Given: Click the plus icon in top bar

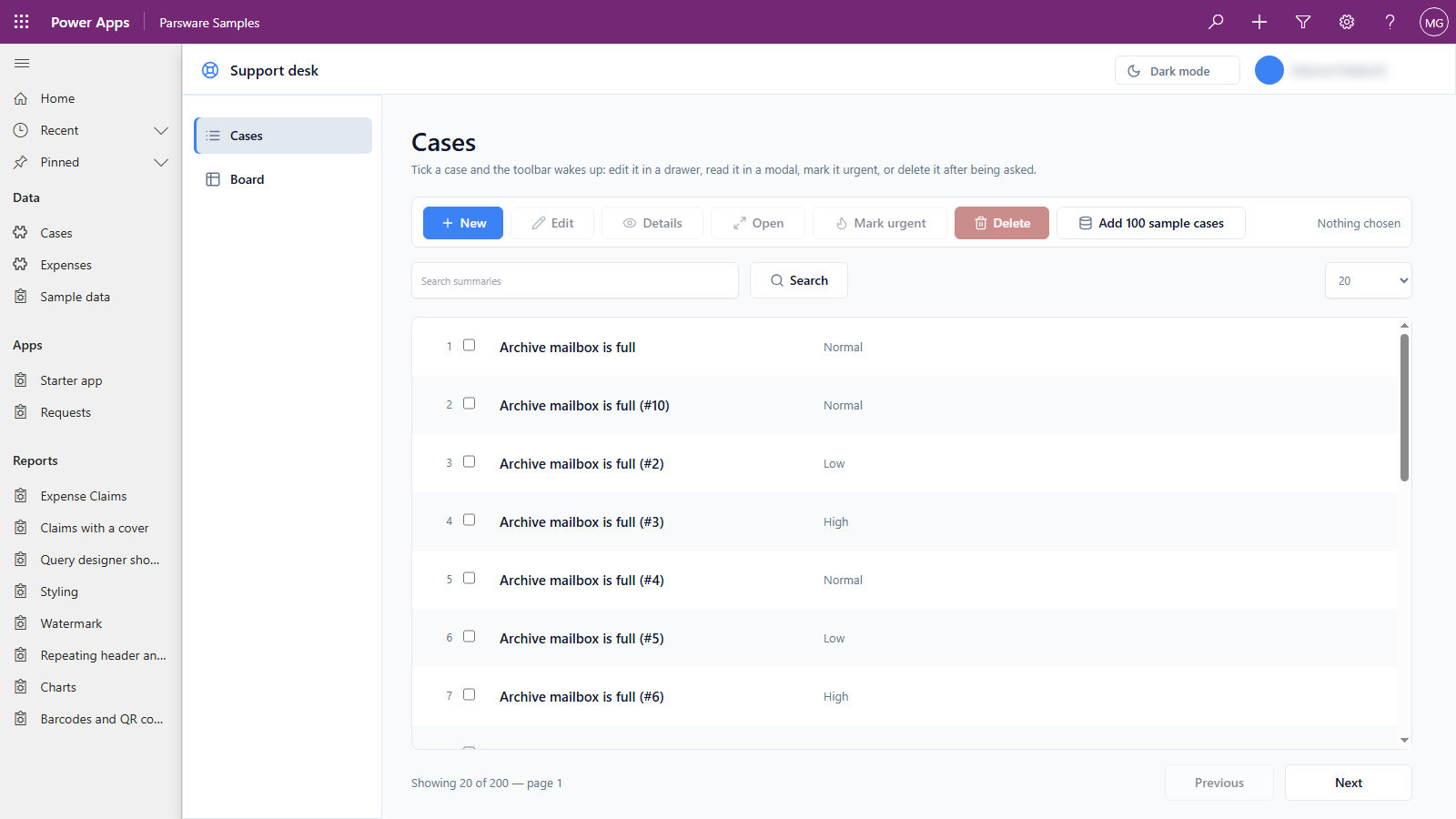Looking at the screenshot, I should [1259, 22].
